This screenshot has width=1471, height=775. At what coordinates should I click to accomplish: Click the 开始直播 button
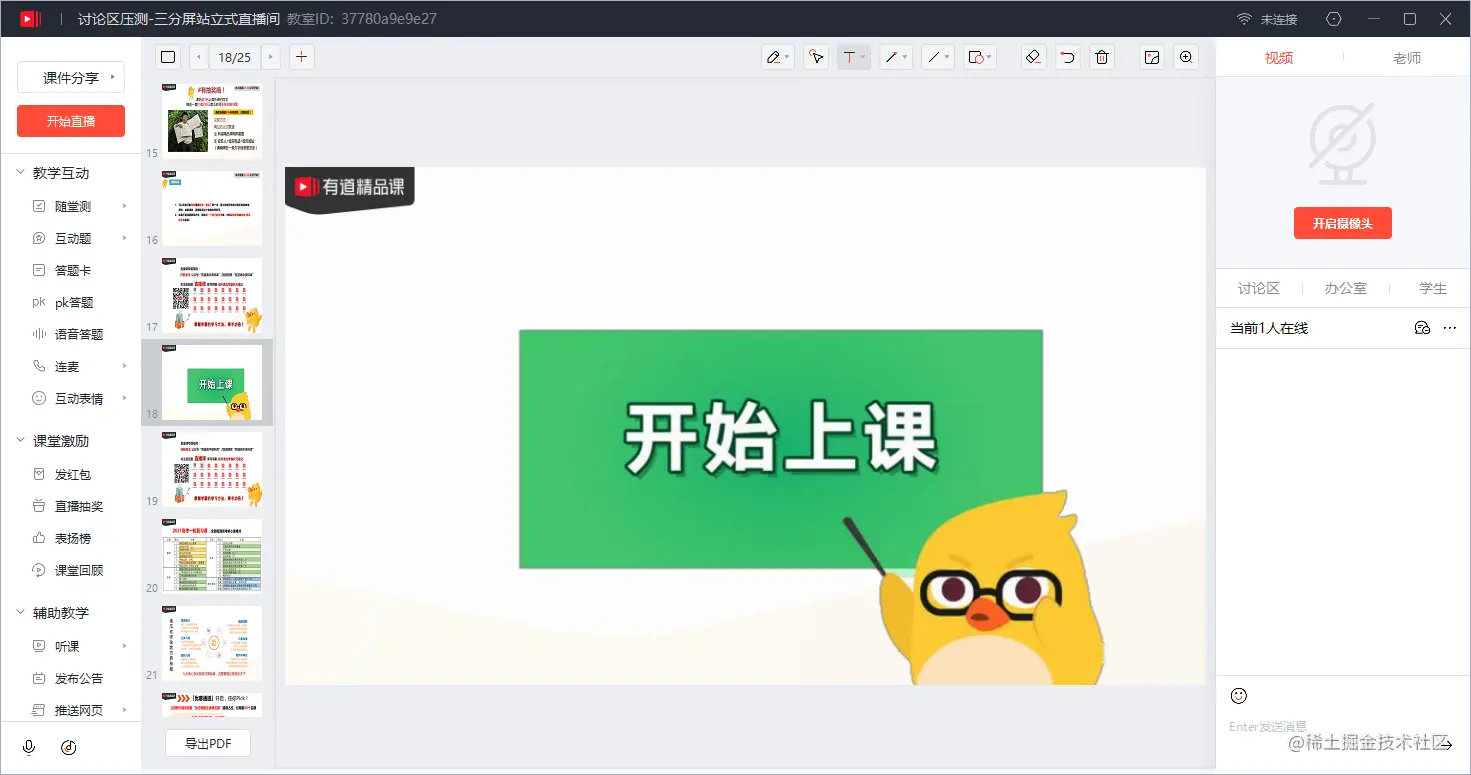[x=70, y=121]
